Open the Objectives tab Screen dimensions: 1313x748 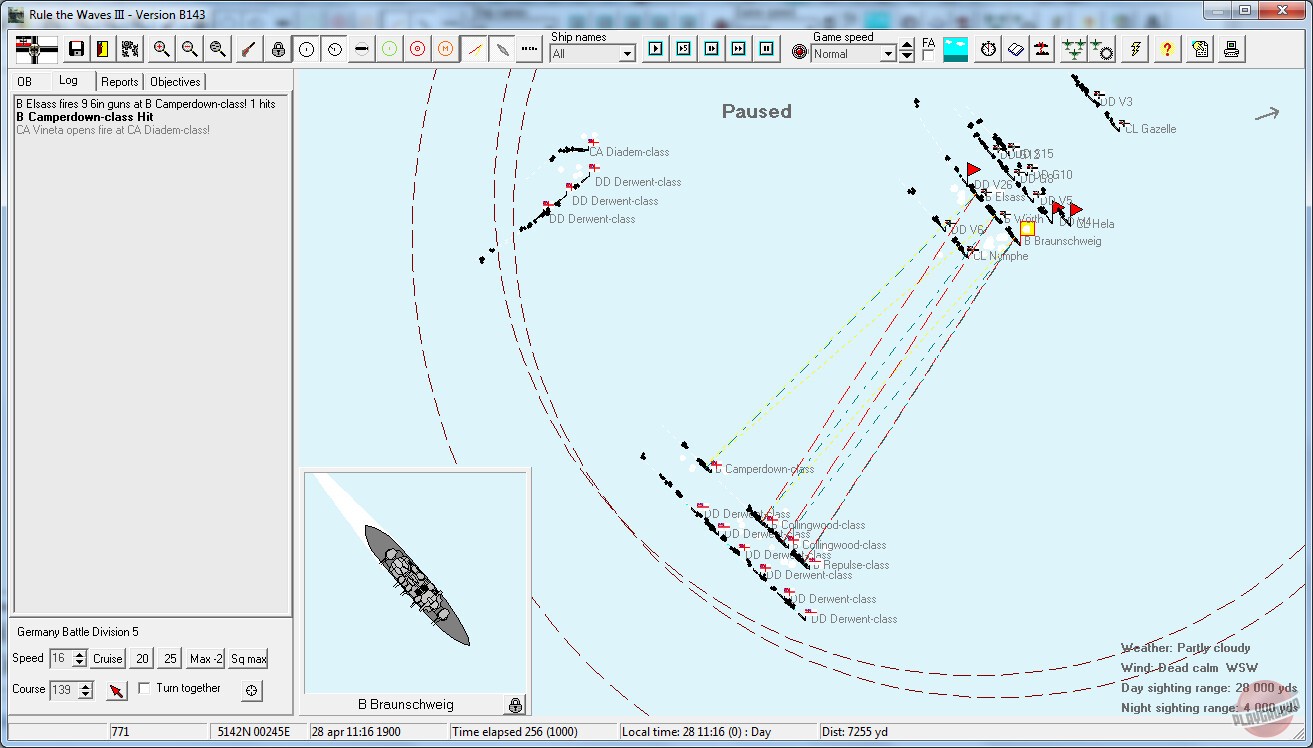pyautogui.click(x=175, y=82)
